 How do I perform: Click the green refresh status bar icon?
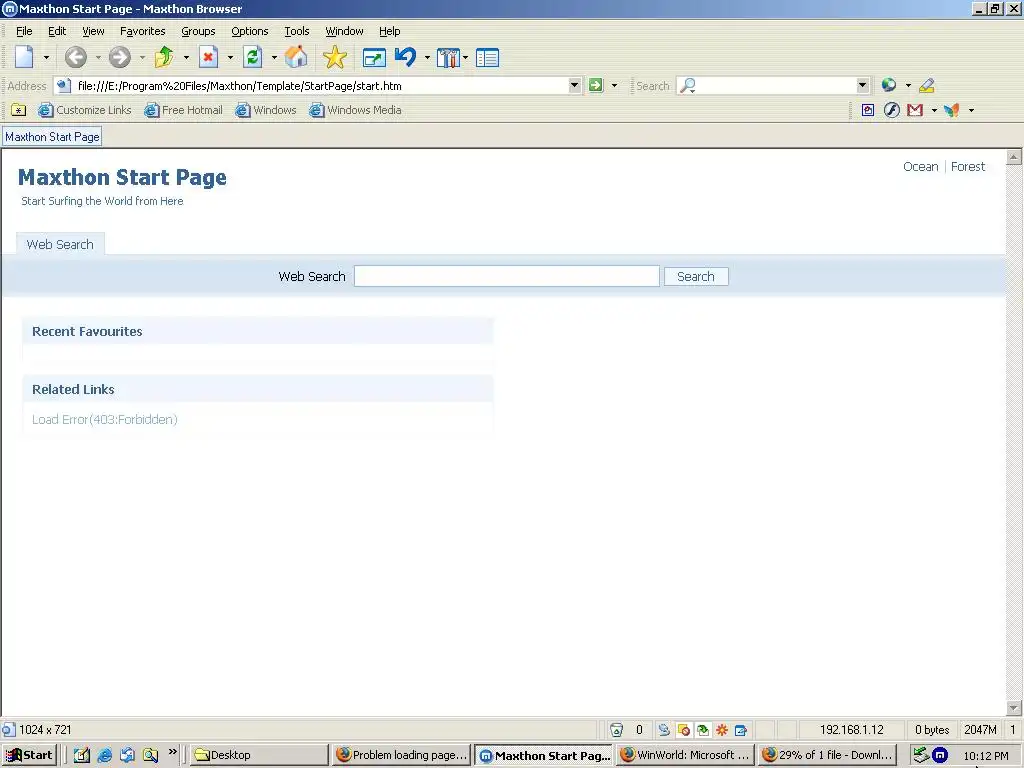(703, 730)
